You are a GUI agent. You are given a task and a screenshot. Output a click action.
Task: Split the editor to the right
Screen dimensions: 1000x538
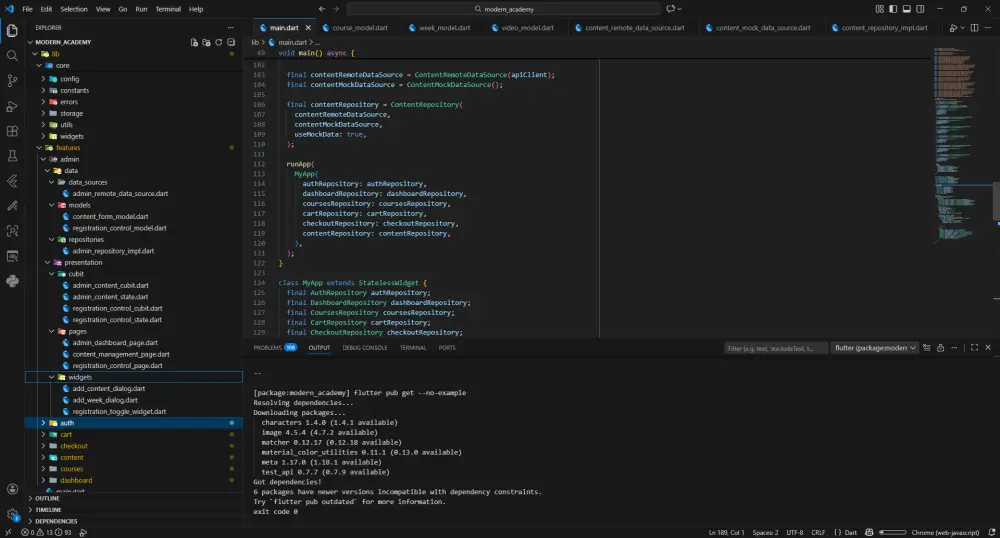[x=974, y=27]
